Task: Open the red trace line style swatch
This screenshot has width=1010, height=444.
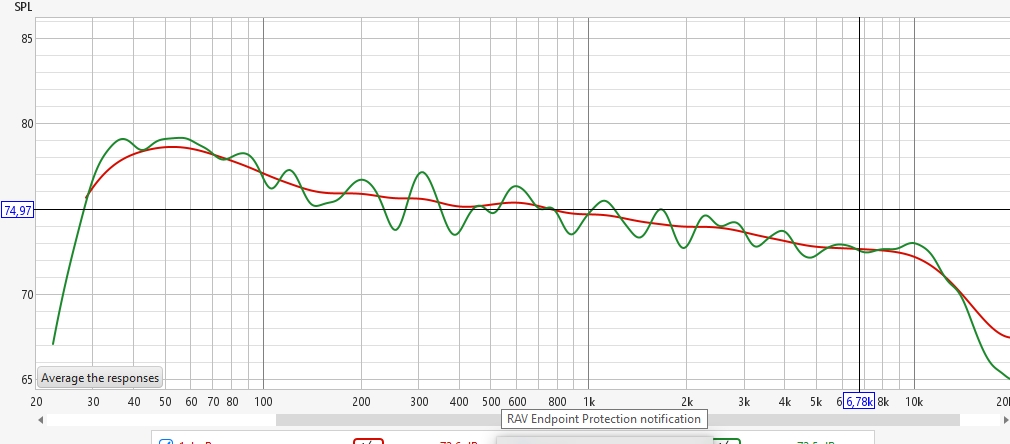Action: coord(368,441)
